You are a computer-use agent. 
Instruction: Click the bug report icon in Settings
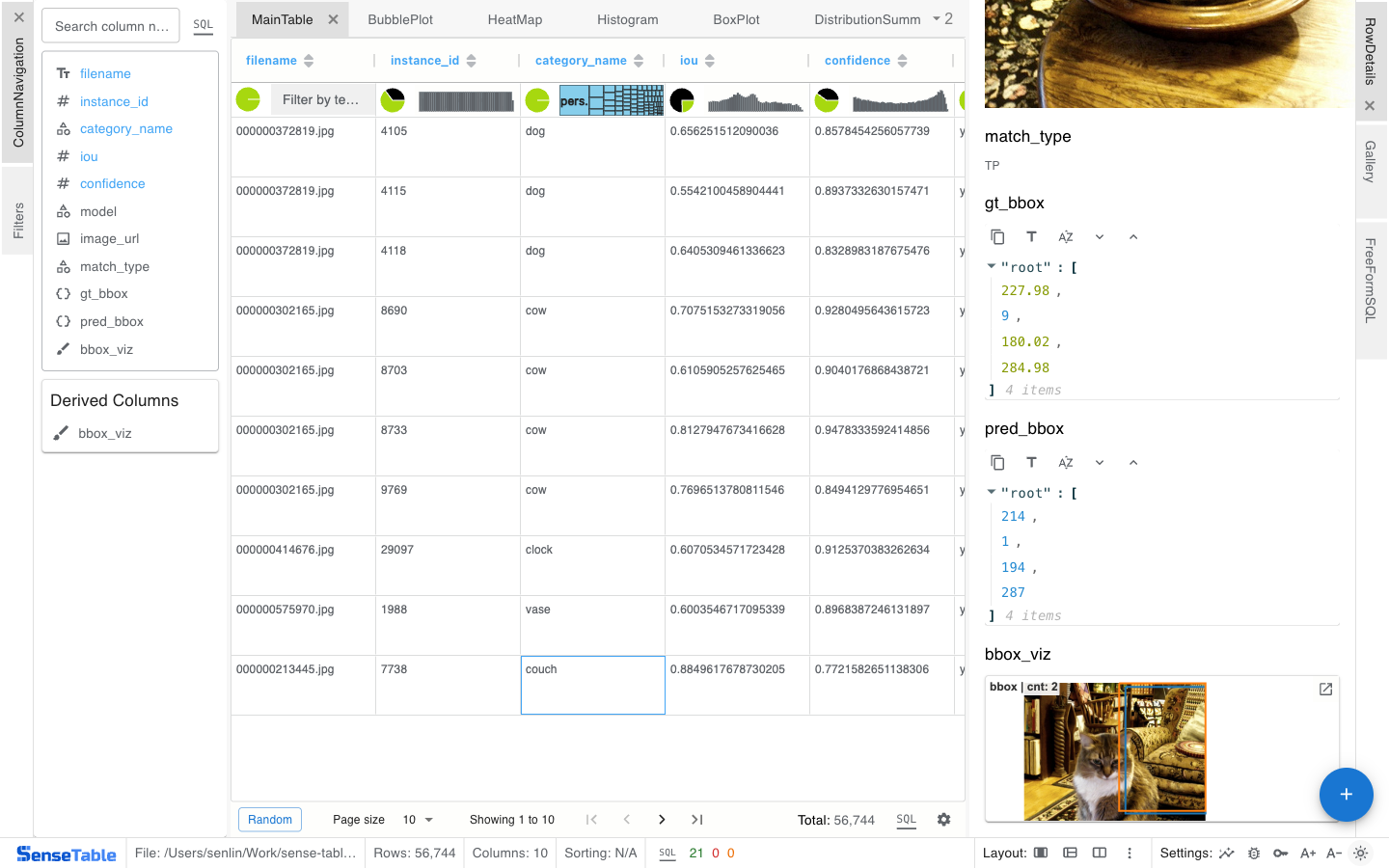[x=1253, y=854]
